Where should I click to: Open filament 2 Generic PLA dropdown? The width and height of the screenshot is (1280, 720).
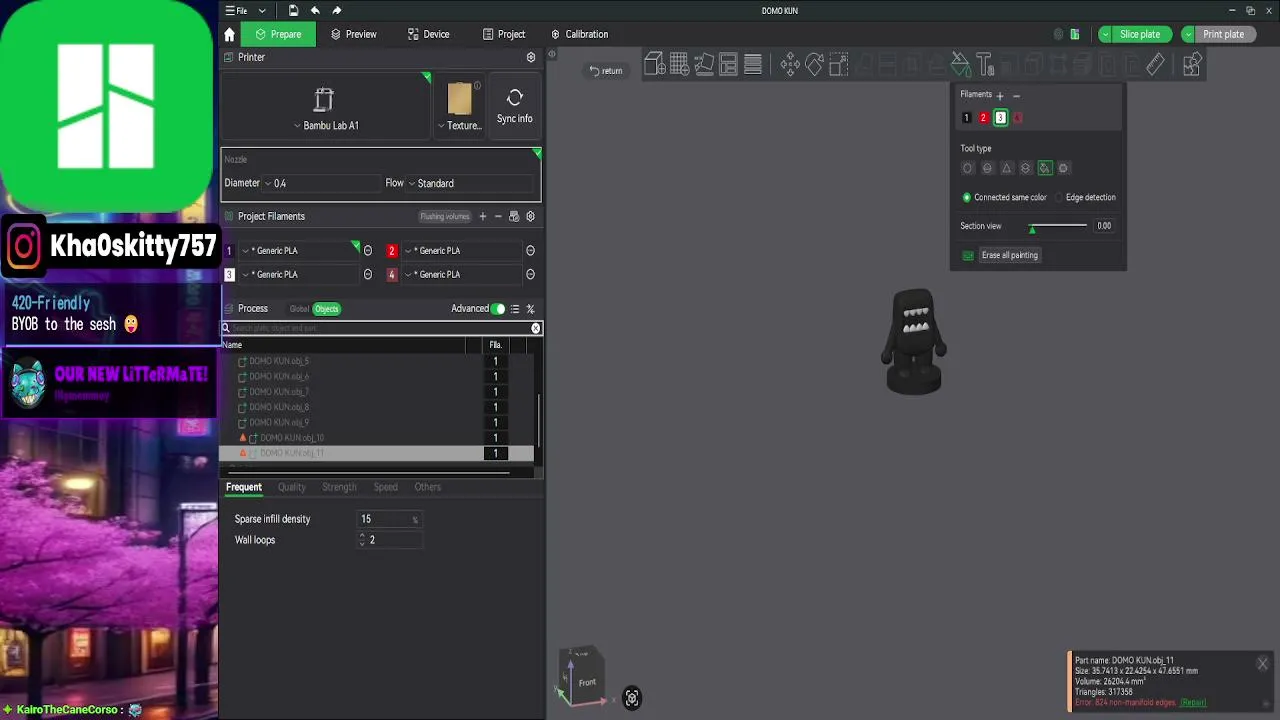click(461, 251)
